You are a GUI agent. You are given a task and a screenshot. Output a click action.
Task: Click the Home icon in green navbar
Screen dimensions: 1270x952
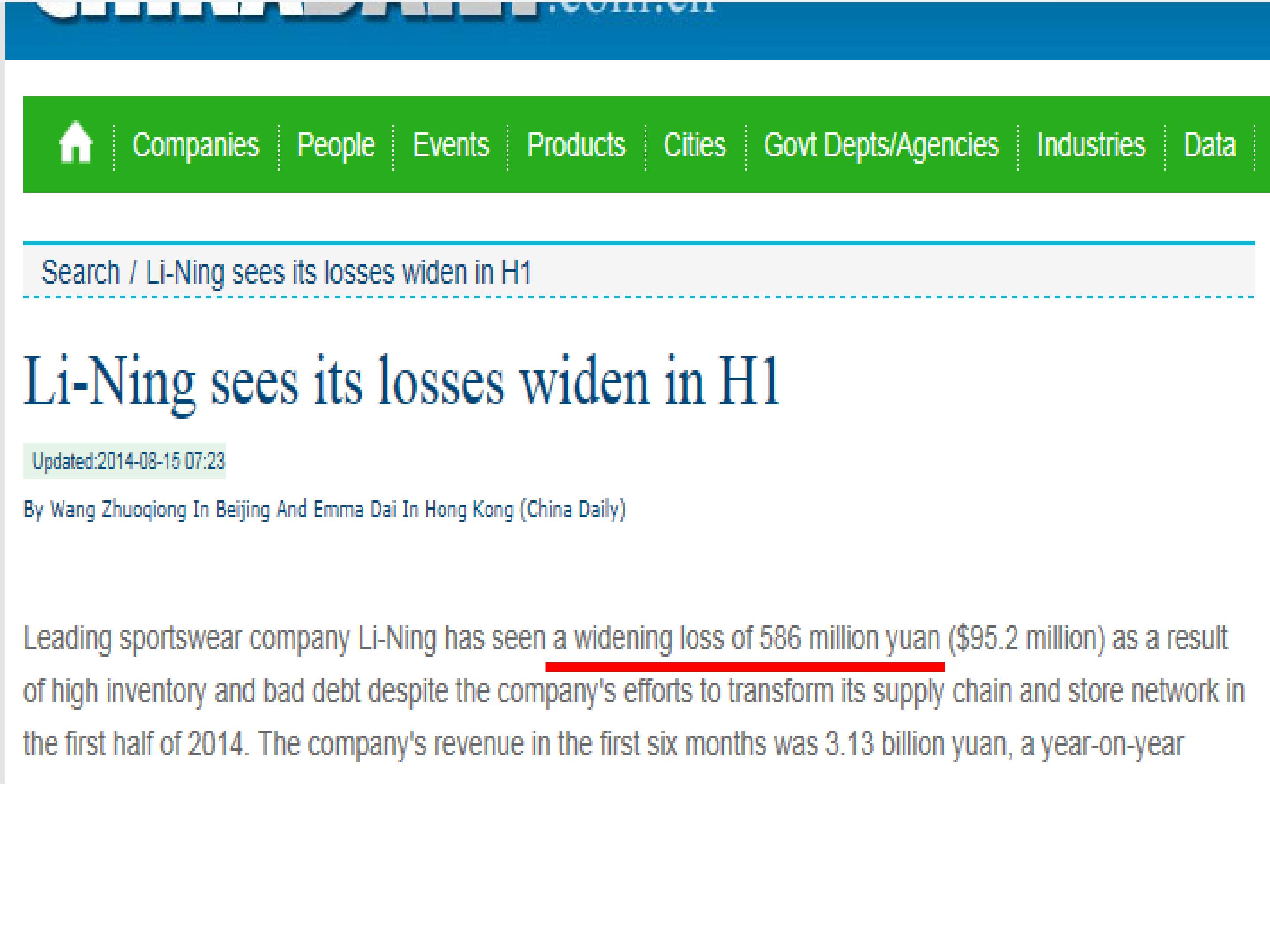[75, 144]
